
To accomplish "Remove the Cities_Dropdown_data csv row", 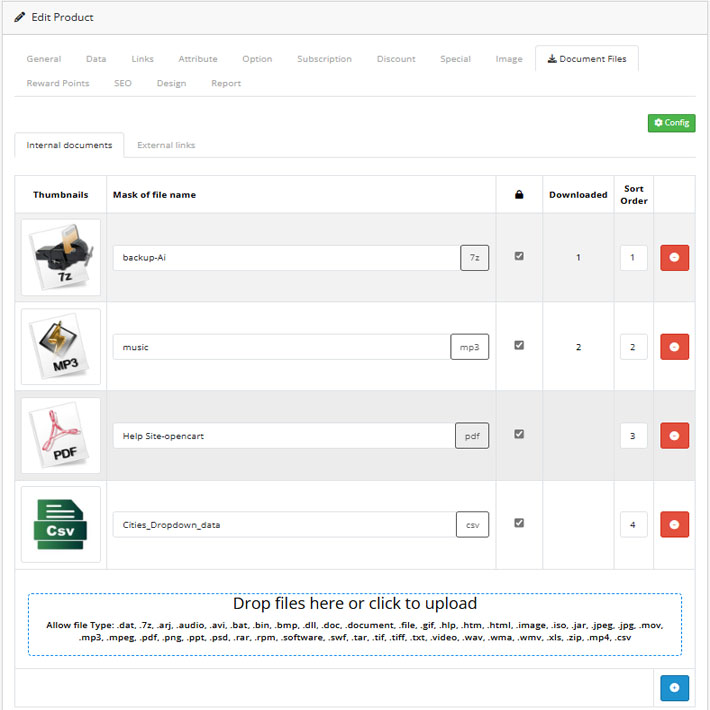I will pyautogui.click(x=674, y=524).
